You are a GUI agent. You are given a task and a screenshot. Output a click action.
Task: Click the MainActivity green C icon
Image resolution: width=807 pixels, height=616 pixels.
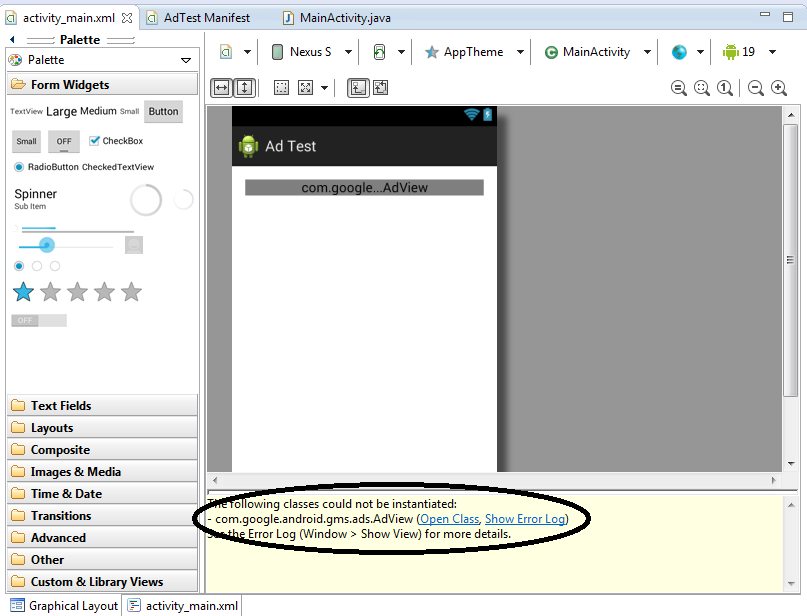(551, 52)
